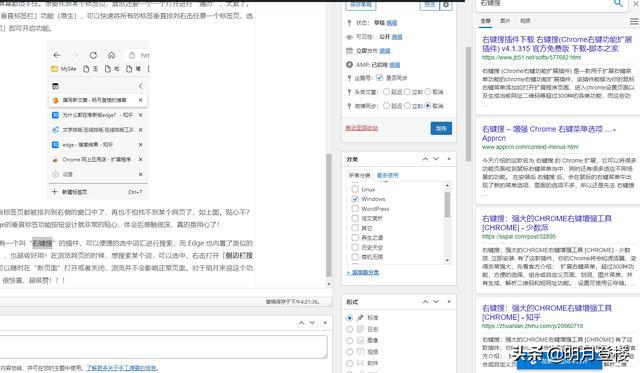The width and height of the screenshot is (640, 373).
Task: Click the pushpin icon of 标准 format
Action: 360,317
